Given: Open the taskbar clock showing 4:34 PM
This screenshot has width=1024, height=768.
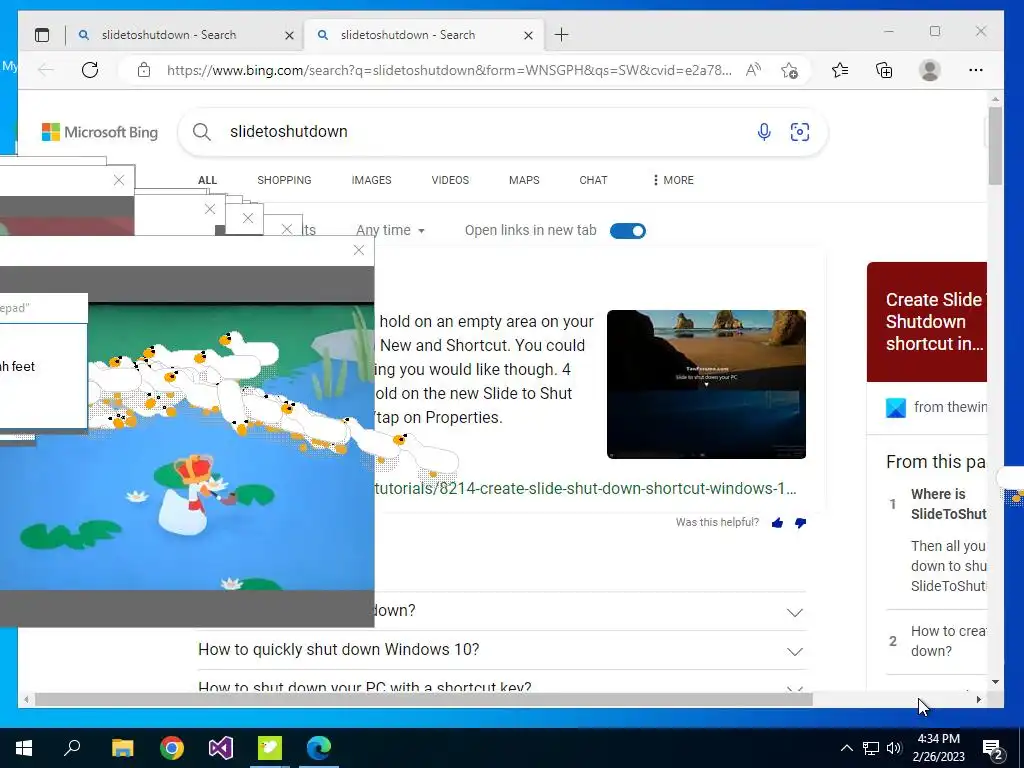Looking at the screenshot, I should pyautogui.click(x=938, y=748).
